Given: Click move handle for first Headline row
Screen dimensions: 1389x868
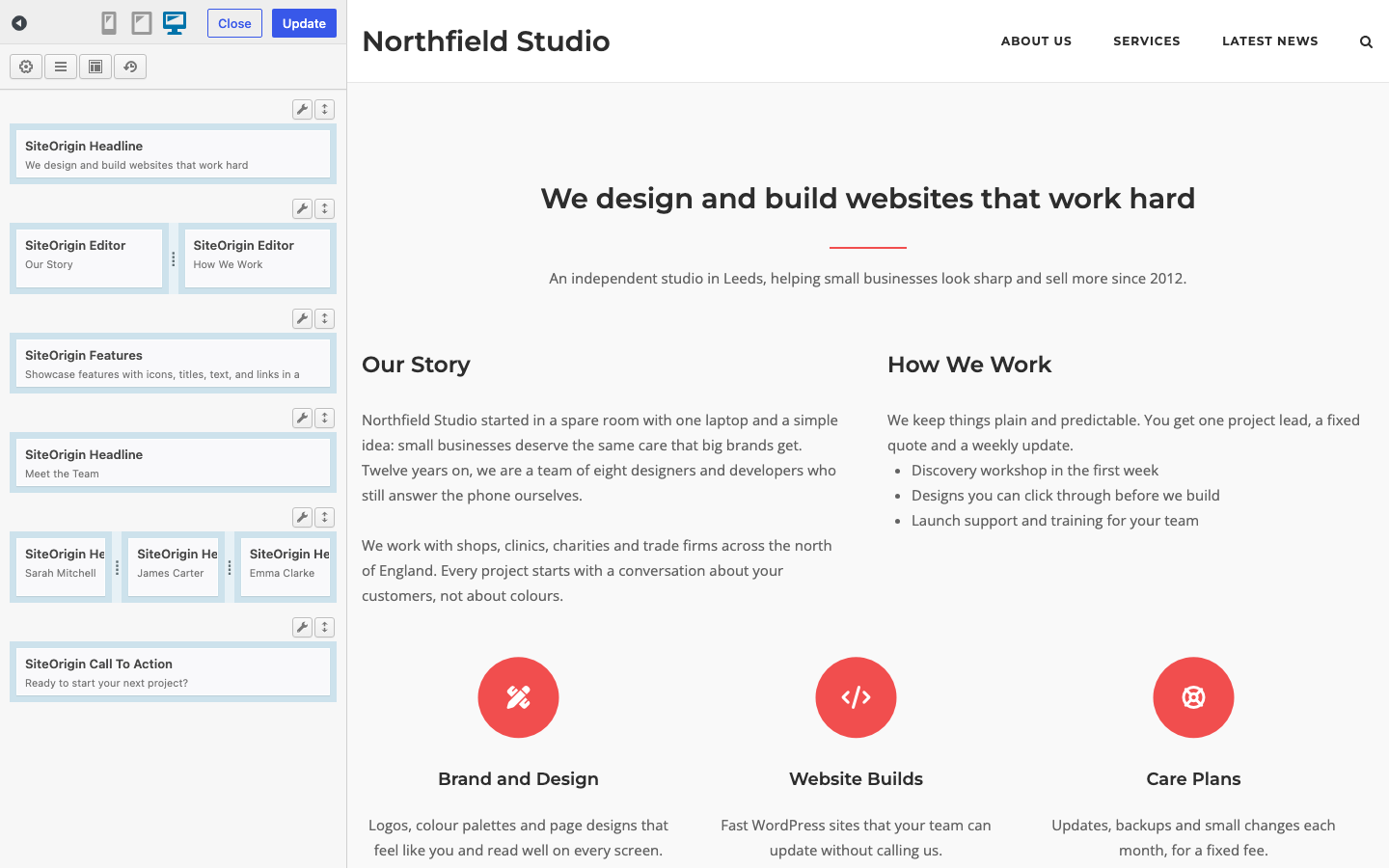Looking at the screenshot, I should point(325,109).
